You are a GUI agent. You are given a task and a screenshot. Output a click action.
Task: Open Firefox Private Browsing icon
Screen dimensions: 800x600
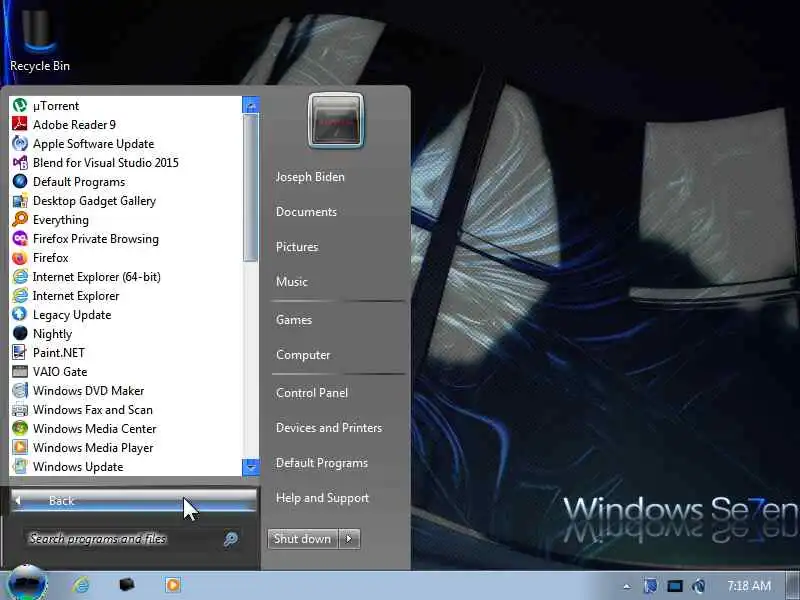20,239
